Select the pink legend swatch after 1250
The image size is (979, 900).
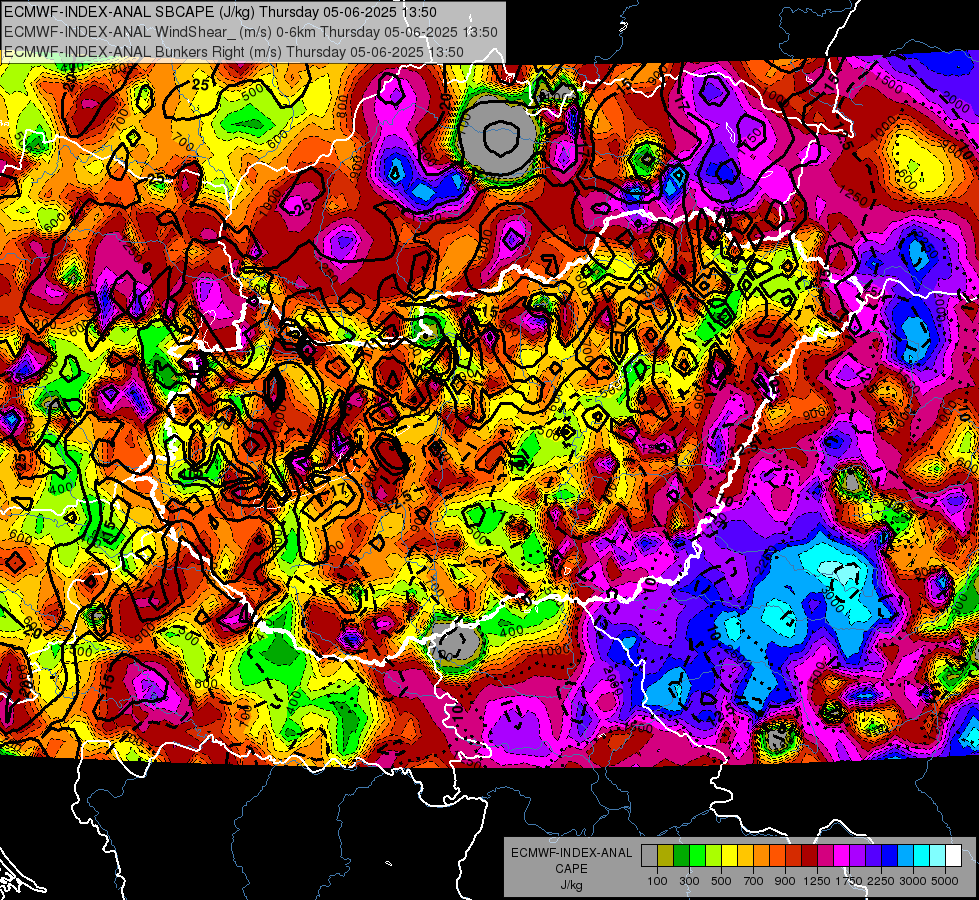click(825, 856)
